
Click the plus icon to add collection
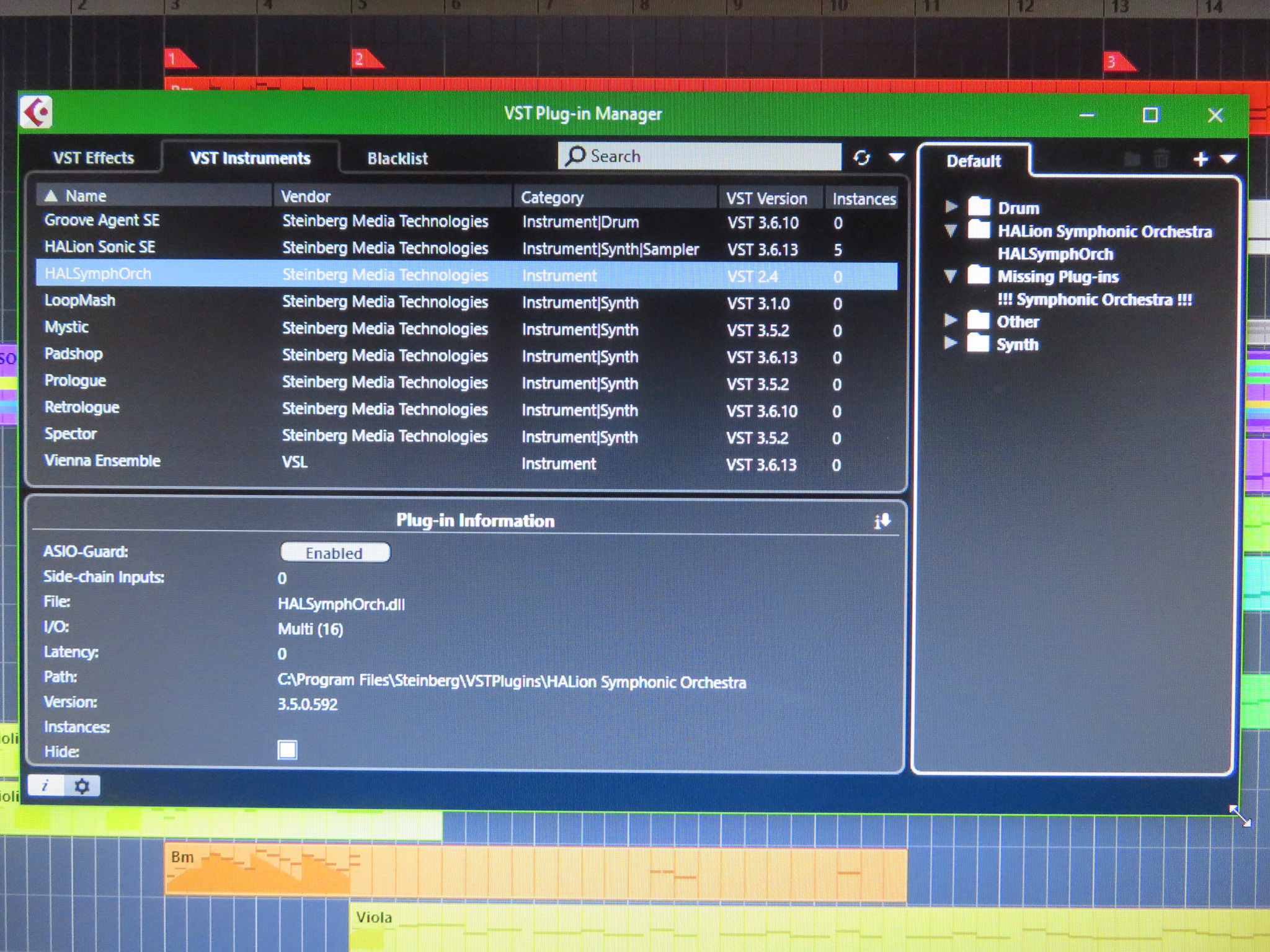[1201, 159]
